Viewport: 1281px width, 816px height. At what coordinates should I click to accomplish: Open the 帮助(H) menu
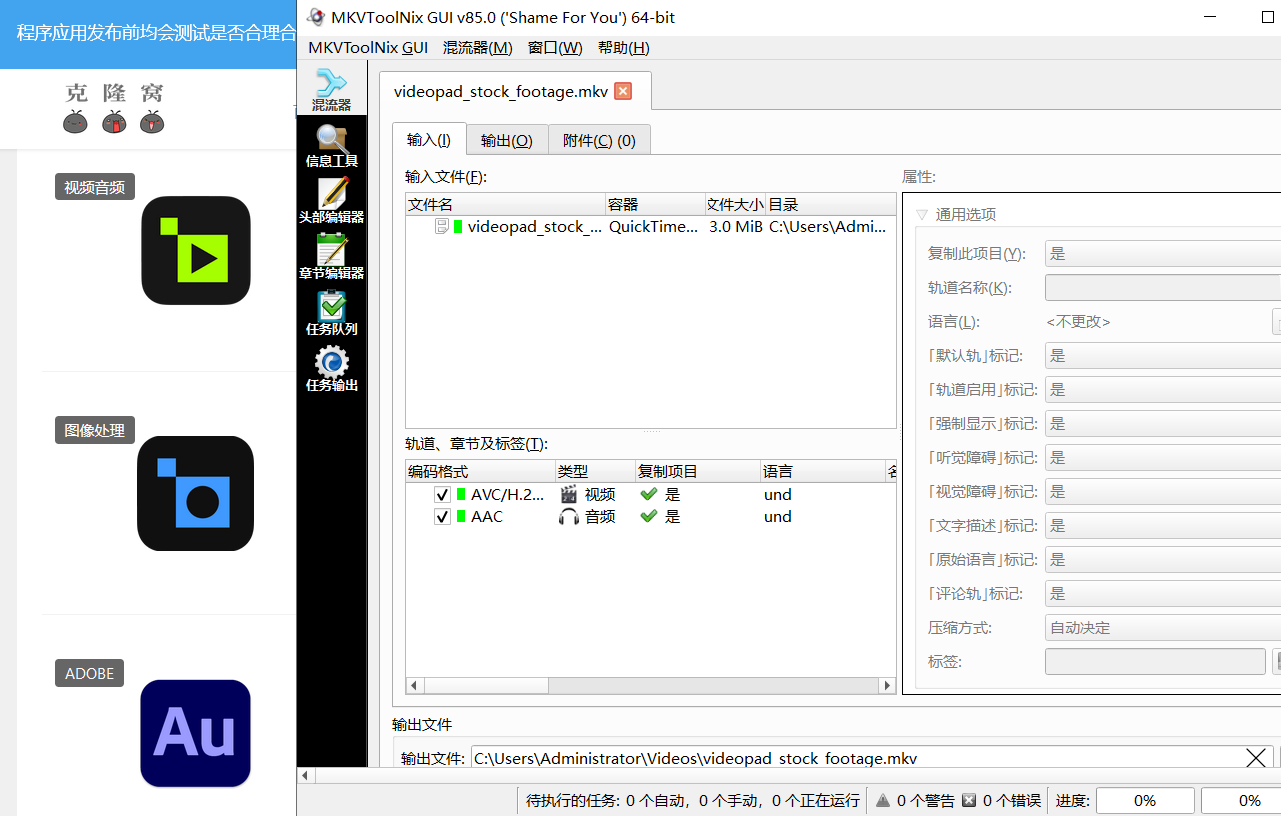coord(624,47)
